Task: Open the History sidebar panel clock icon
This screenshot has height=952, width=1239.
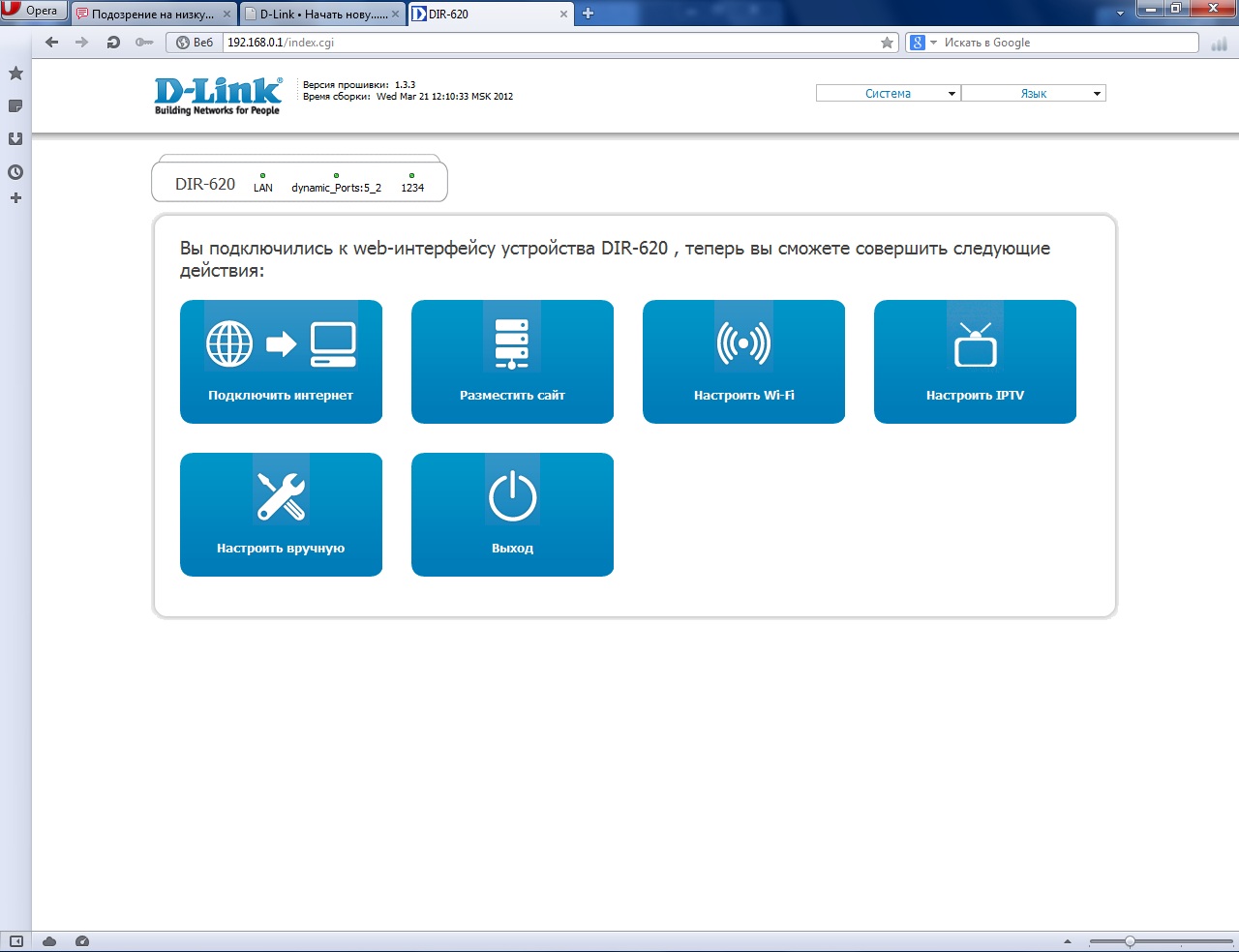Action: click(x=15, y=172)
